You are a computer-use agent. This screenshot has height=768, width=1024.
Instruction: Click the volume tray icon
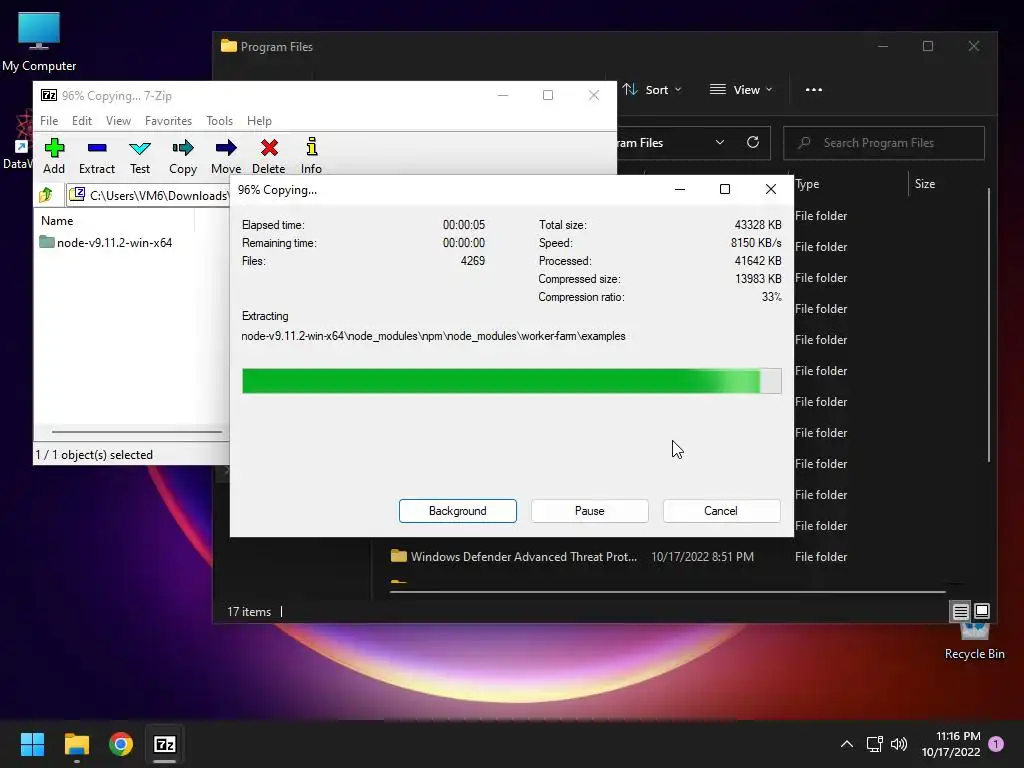899,744
